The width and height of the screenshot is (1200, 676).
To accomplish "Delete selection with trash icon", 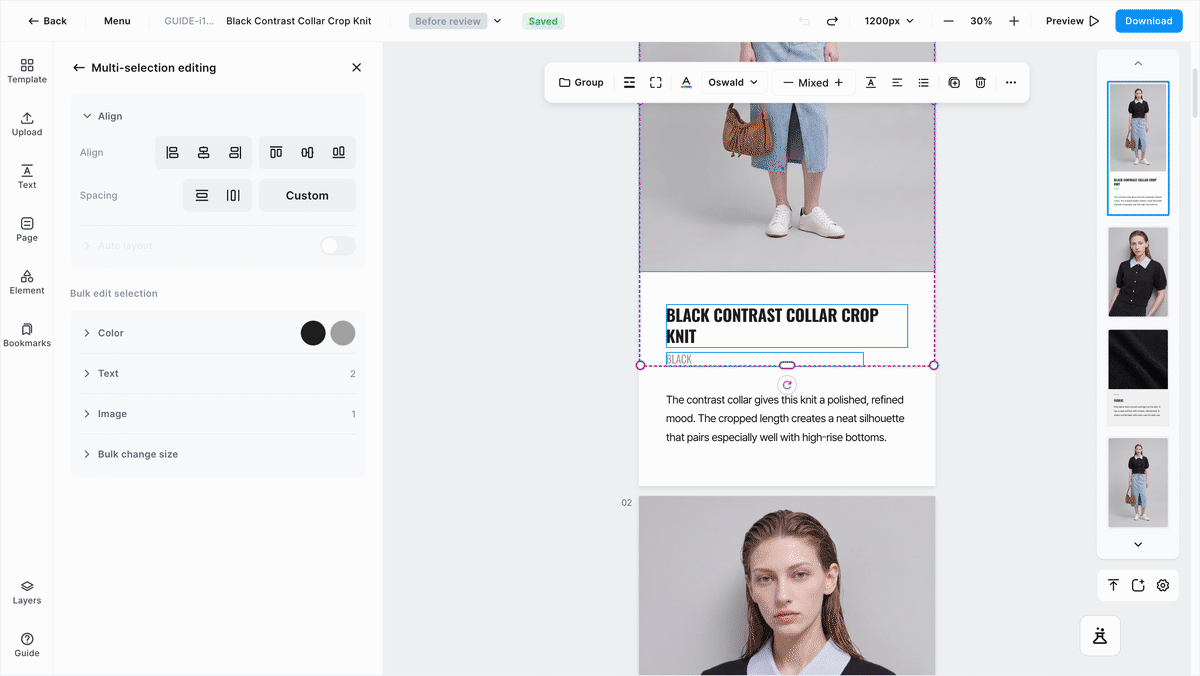I will pos(981,83).
